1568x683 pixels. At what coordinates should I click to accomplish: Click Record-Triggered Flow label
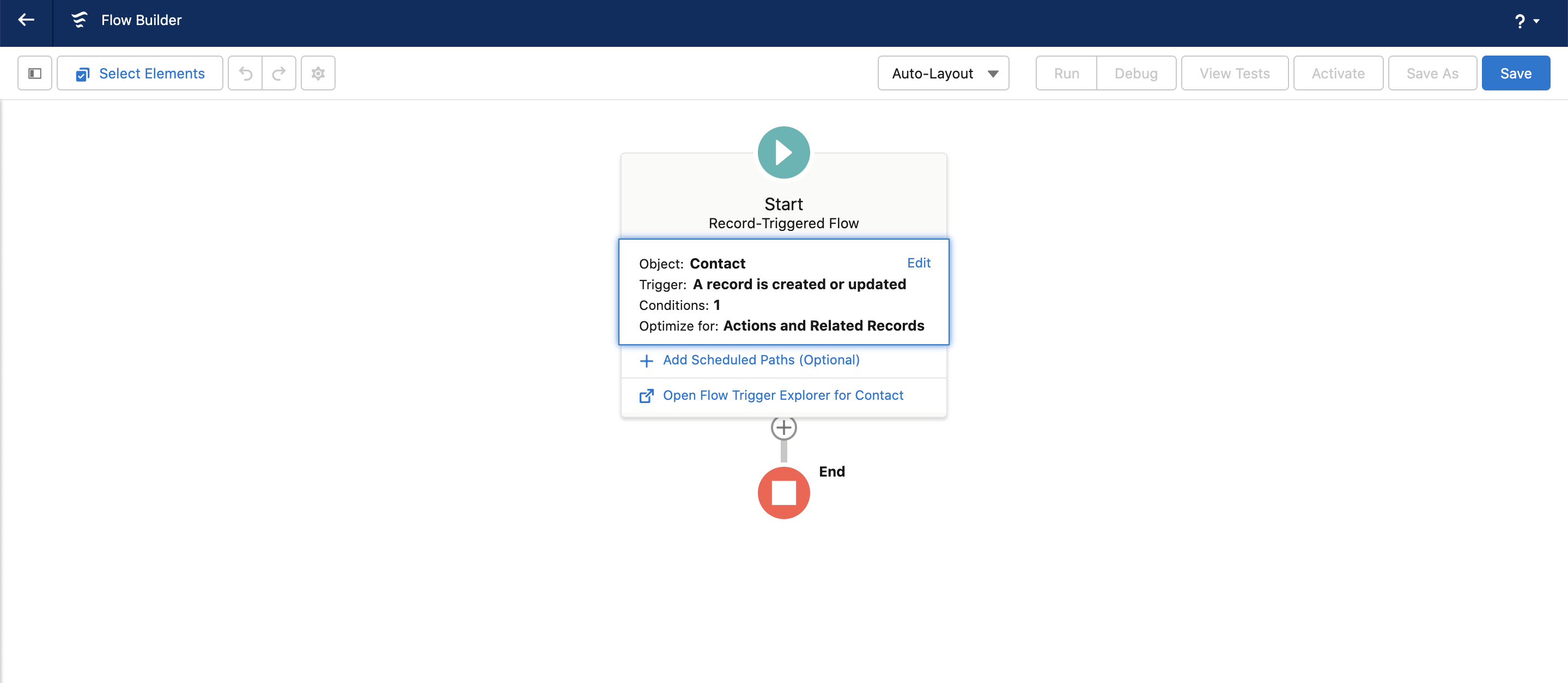point(783,223)
